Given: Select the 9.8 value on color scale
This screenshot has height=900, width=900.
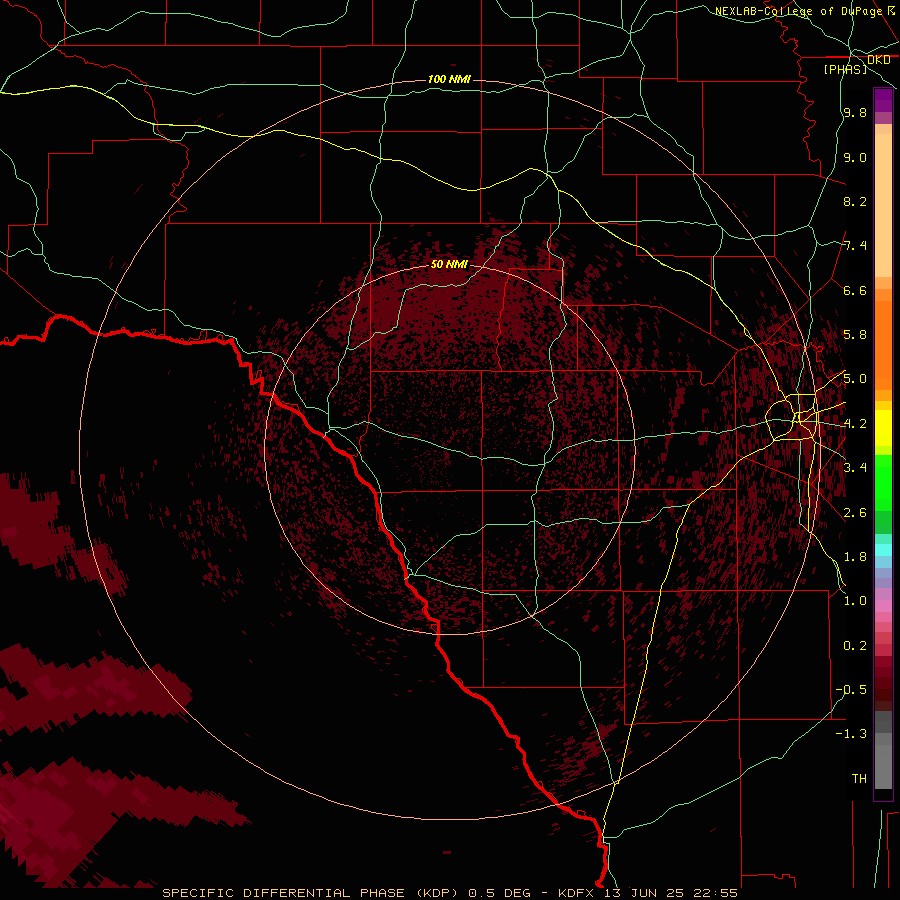Looking at the screenshot, I should 855,112.
